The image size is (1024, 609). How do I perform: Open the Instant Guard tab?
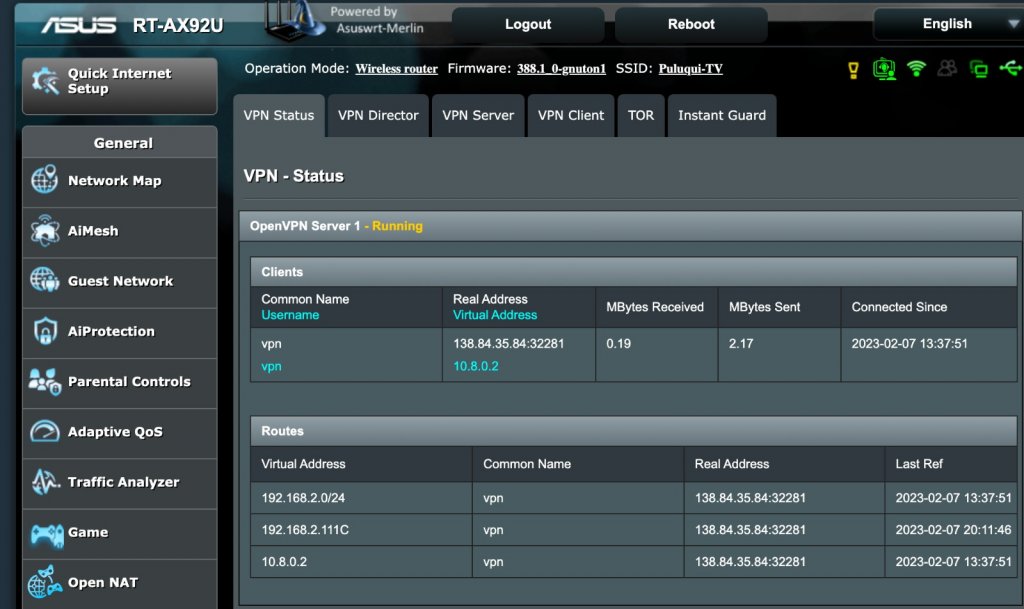click(x=721, y=116)
